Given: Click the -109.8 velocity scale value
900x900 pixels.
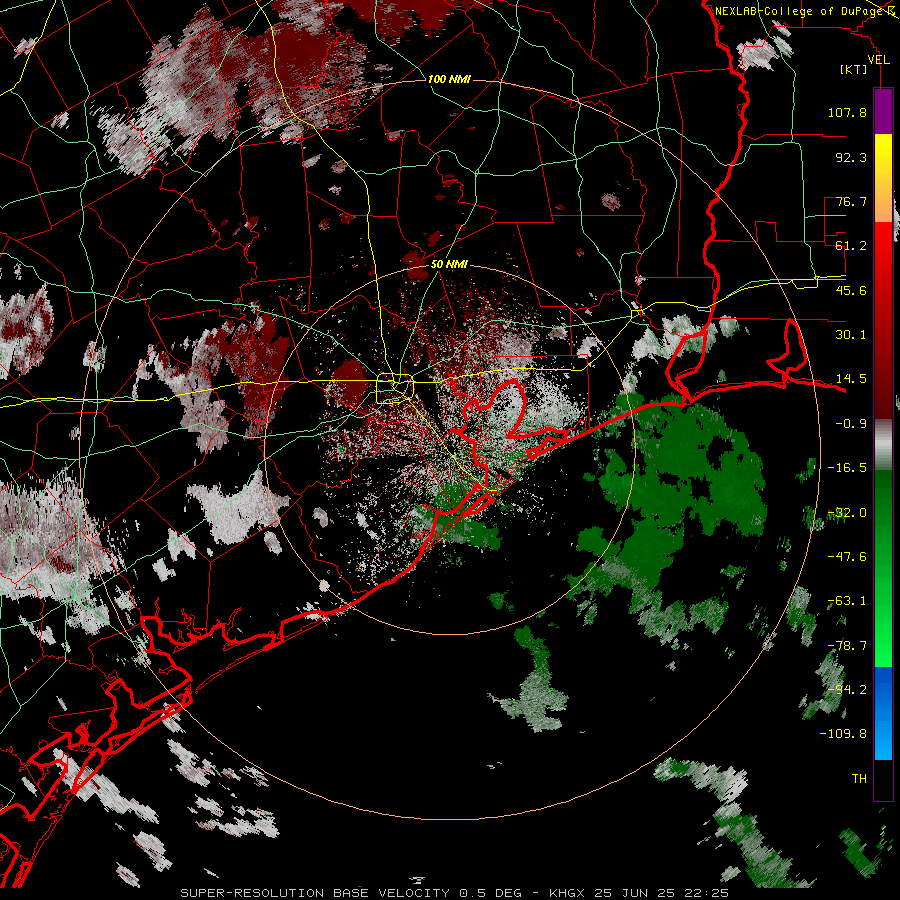Looking at the screenshot, I should [843, 734].
